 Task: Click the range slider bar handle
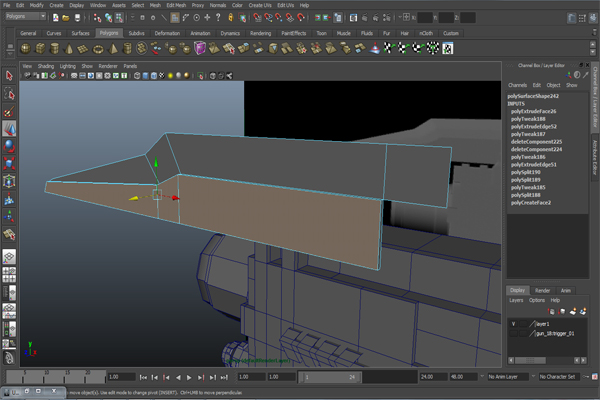pos(330,377)
